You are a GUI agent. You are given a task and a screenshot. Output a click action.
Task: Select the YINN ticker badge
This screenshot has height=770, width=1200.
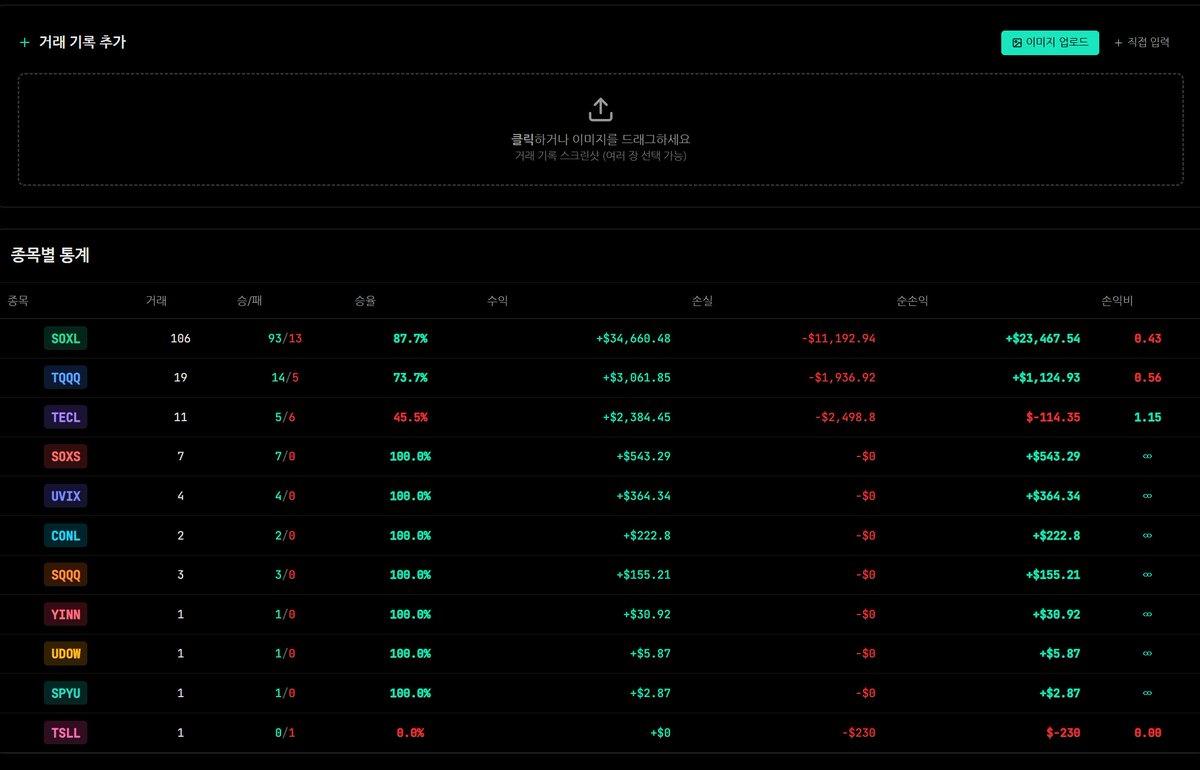(x=66, y=614)
